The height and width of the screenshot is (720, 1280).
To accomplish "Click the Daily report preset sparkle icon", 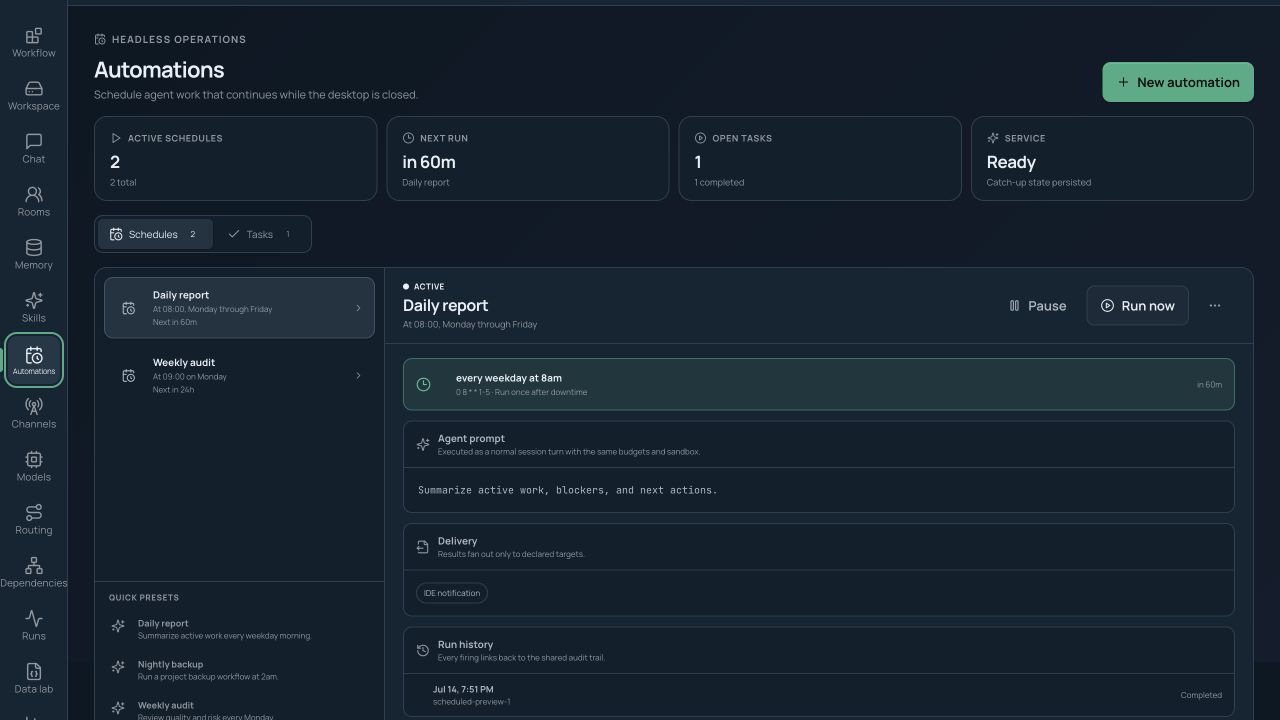I will (118, 626).
